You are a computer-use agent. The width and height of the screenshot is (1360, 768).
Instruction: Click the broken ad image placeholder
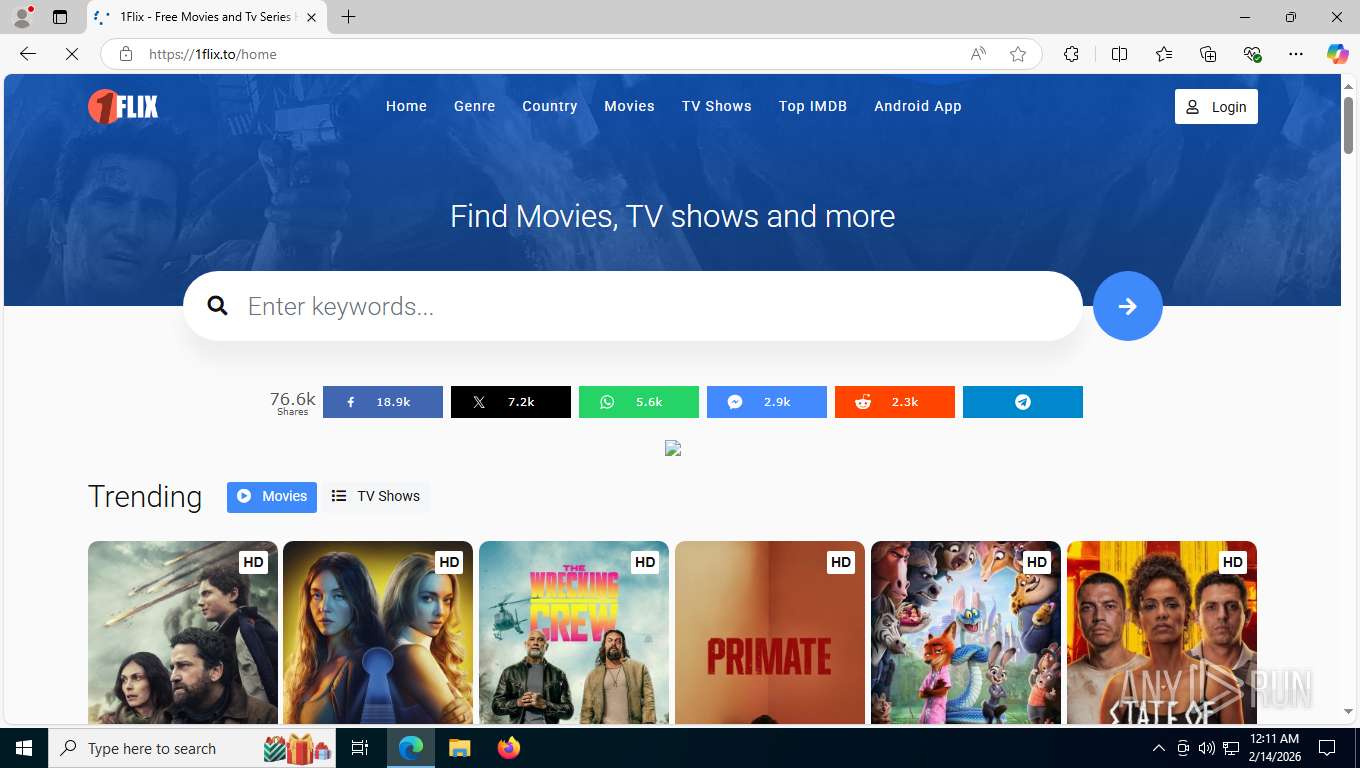[673, 449]
